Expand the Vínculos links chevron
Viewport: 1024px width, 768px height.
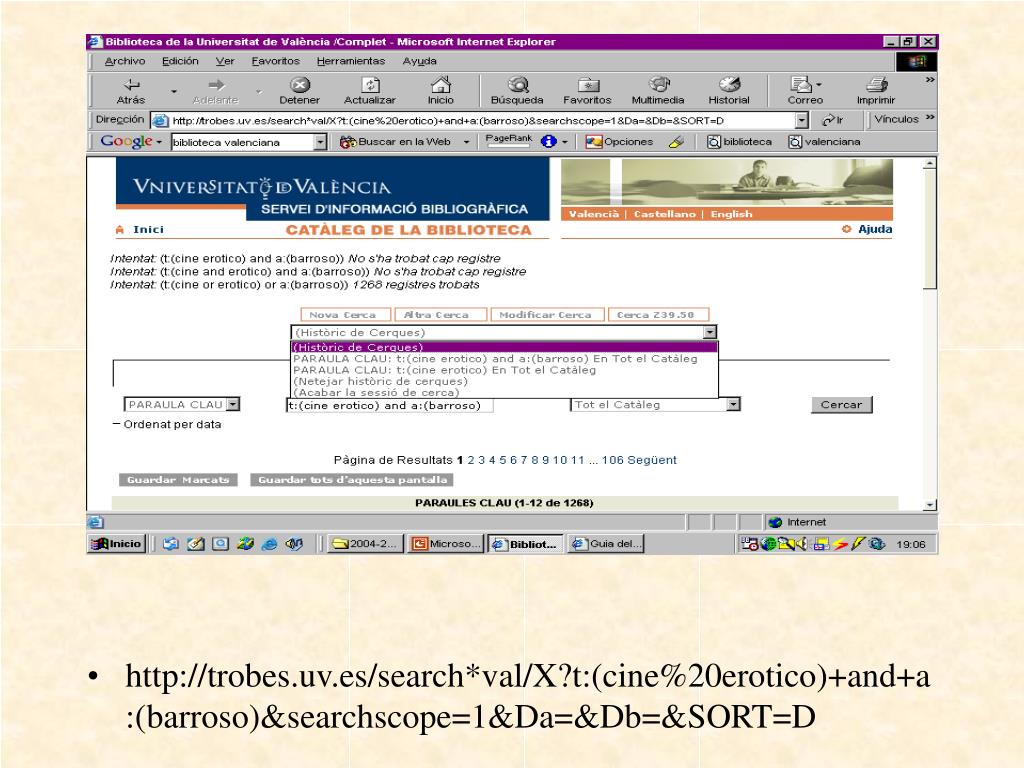coord(930,118)
